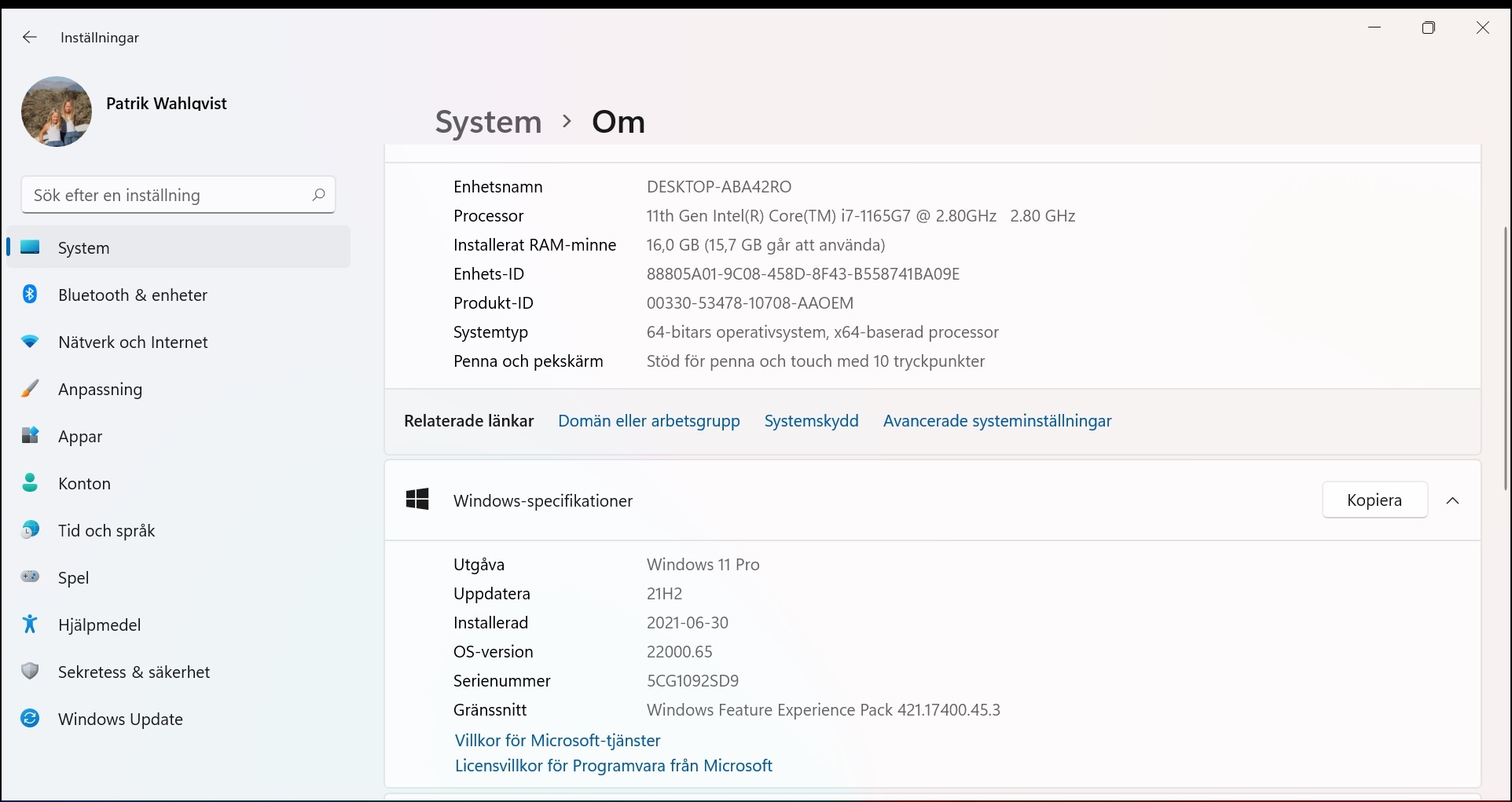1512x802 pixels.
Task: Click the Windows 11 Pro edition value
Action: (x=703, y=565)
